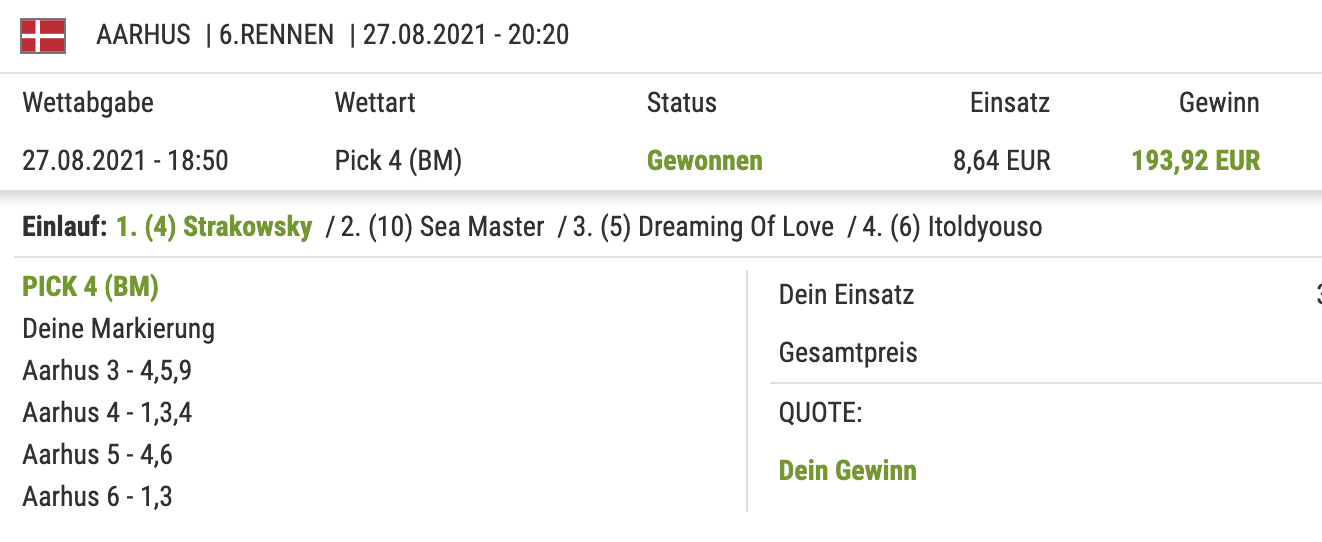Click the Danish flag icon

pos(43,35)
